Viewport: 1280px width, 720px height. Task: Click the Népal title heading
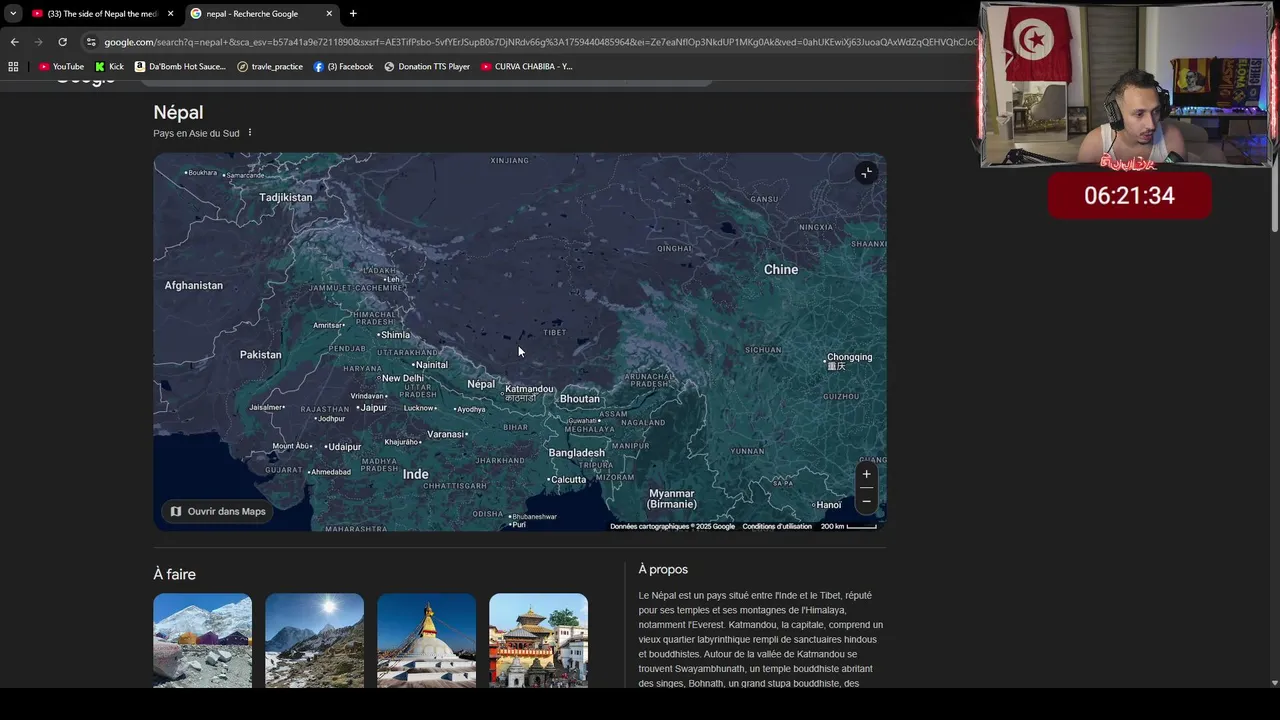tap(178, 113)
